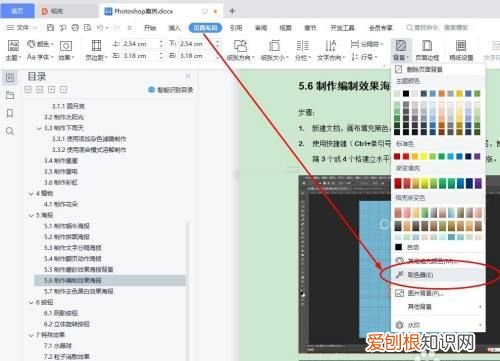Collapse the chapter 7 outline node
500x361 pixels.
click(x=31, y=335)
